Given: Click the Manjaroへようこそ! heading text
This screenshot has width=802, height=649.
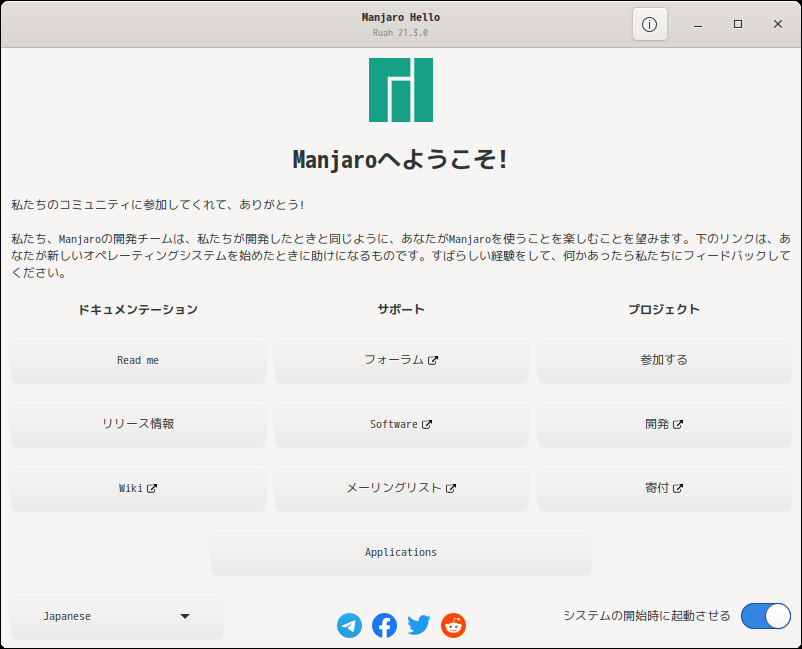Looking at the screenshot, I should coord(401,159).
